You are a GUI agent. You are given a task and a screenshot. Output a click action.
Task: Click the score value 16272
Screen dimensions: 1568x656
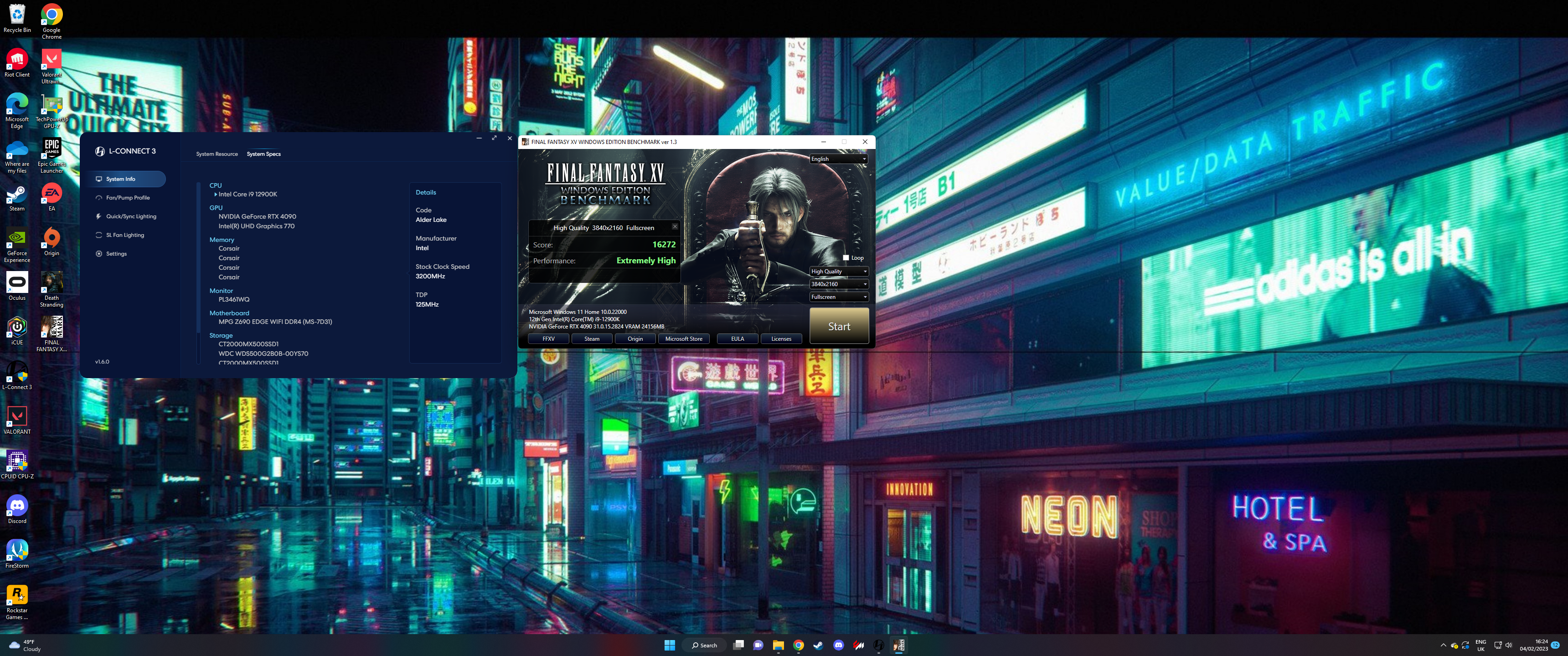point(664,245)
